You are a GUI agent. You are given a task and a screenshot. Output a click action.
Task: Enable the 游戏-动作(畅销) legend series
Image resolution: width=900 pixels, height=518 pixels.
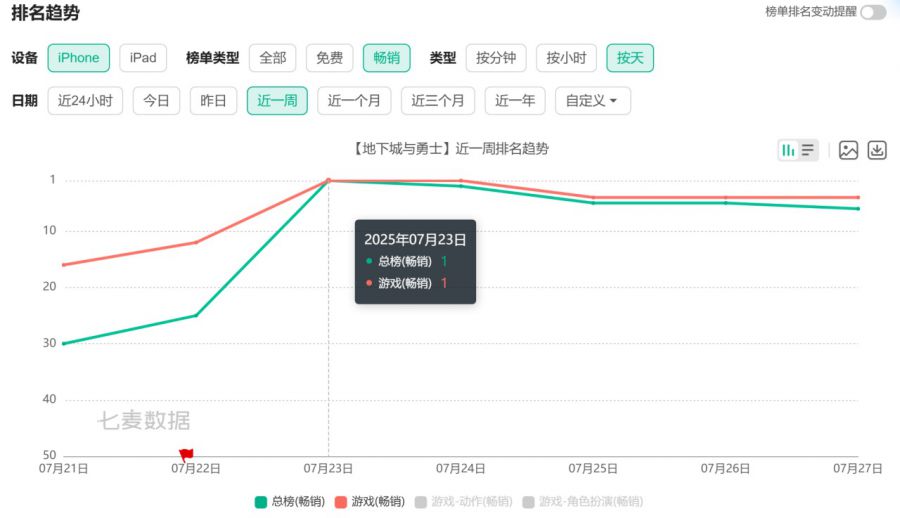coord(464,502)
